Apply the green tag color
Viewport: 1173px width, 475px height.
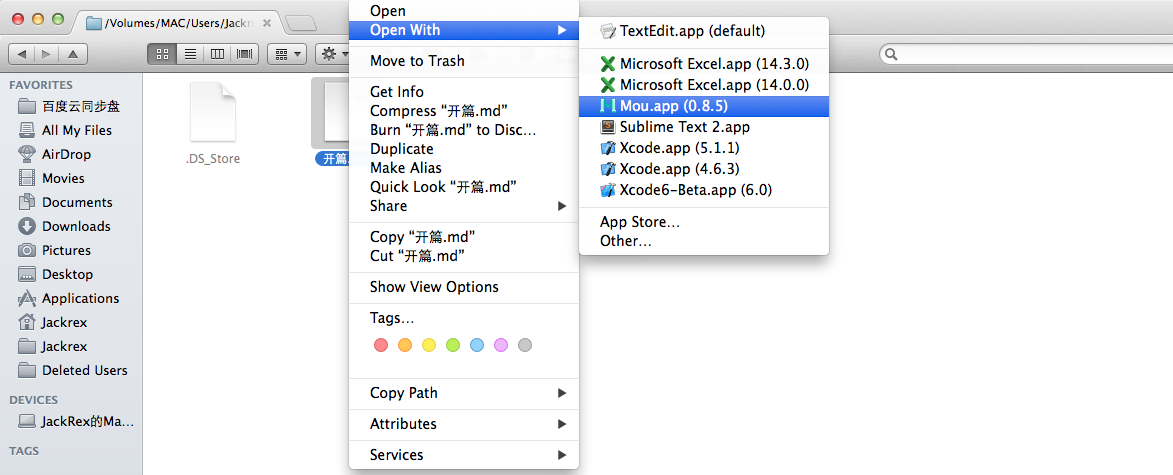(x=453, y=345)
